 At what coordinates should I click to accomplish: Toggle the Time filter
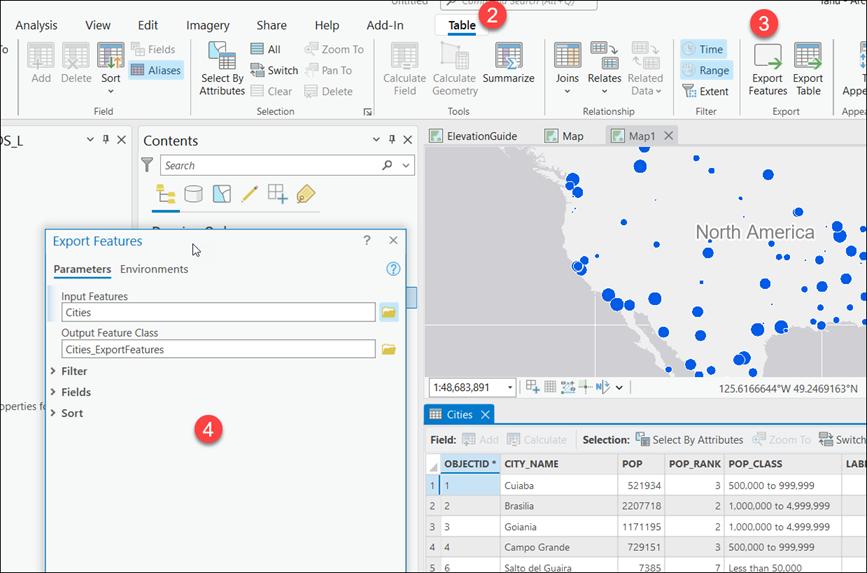coord(704,49)
